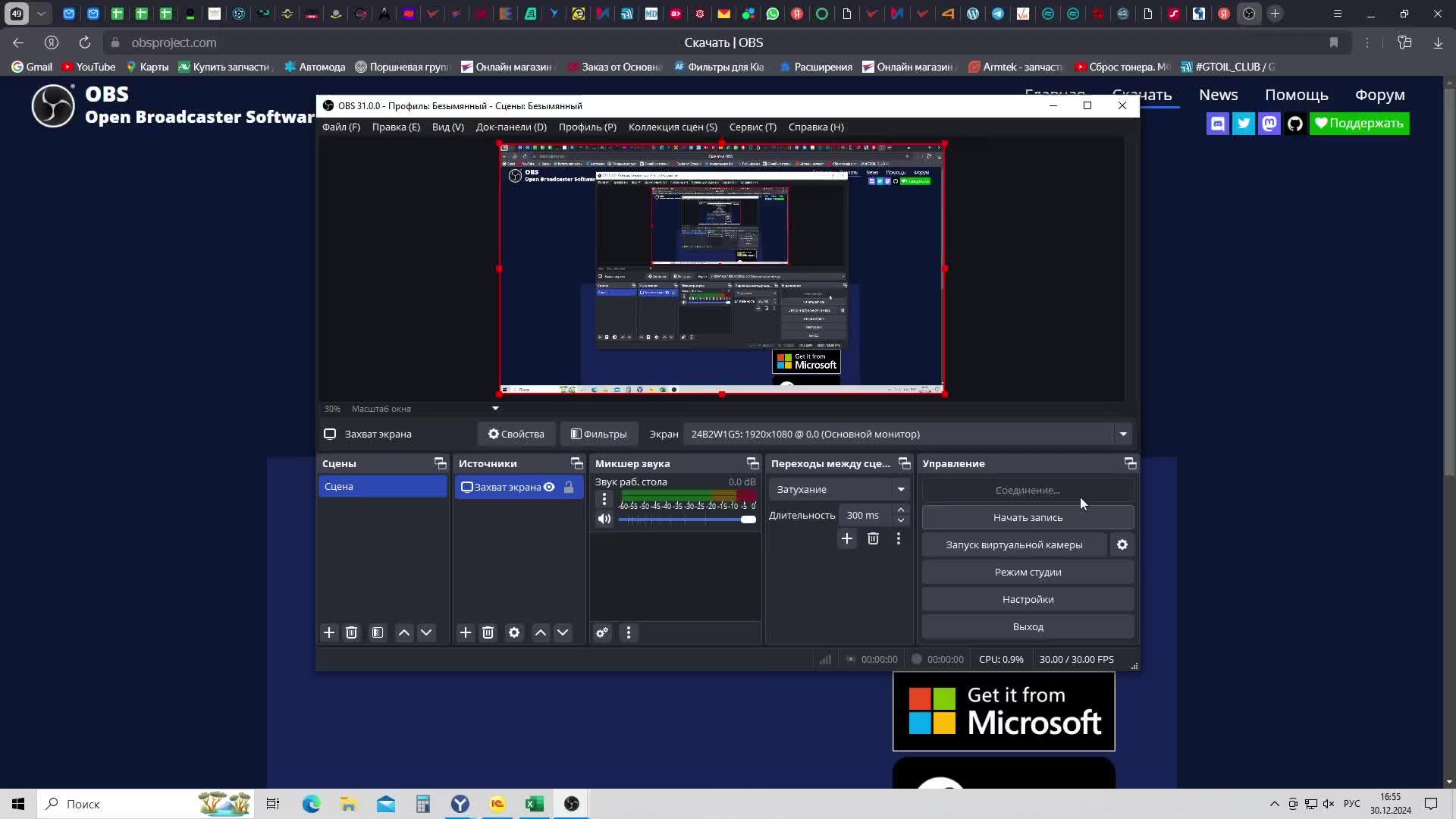Screen dimensions: 1456x819
Task: Adjust desktop audio volume slider
Action: [687, 519]
